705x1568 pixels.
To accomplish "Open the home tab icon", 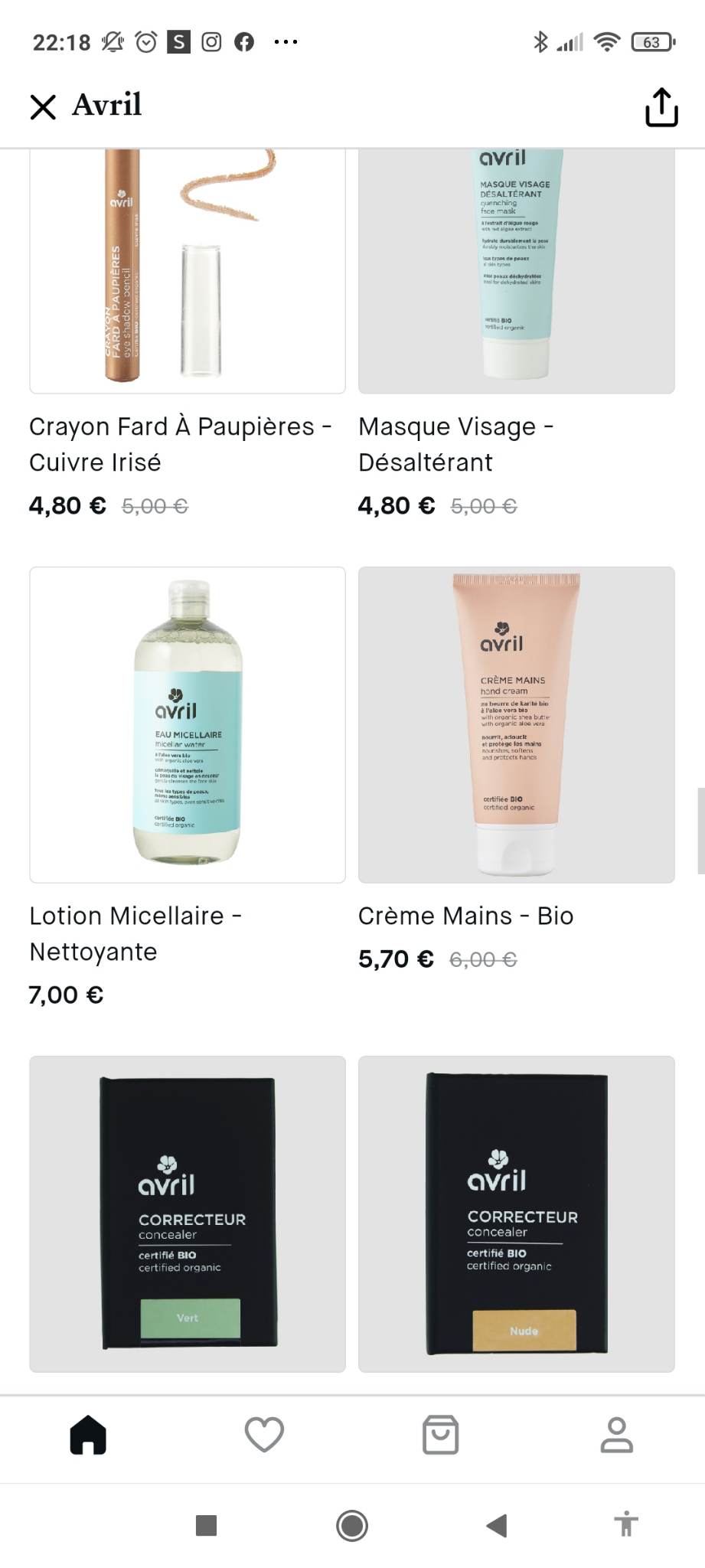I will 88,1434.
